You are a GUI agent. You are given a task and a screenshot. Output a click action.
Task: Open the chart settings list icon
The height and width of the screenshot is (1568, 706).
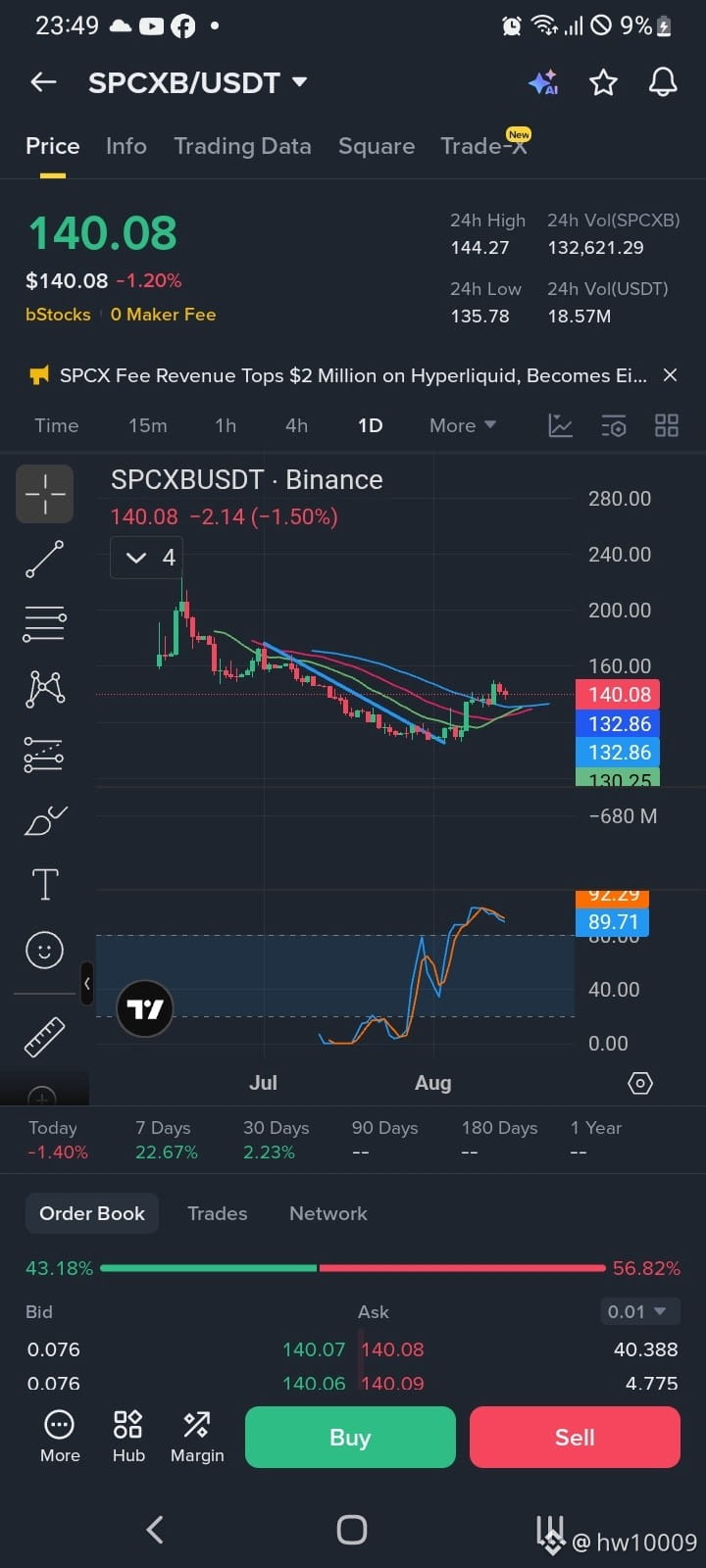(614, 425)
